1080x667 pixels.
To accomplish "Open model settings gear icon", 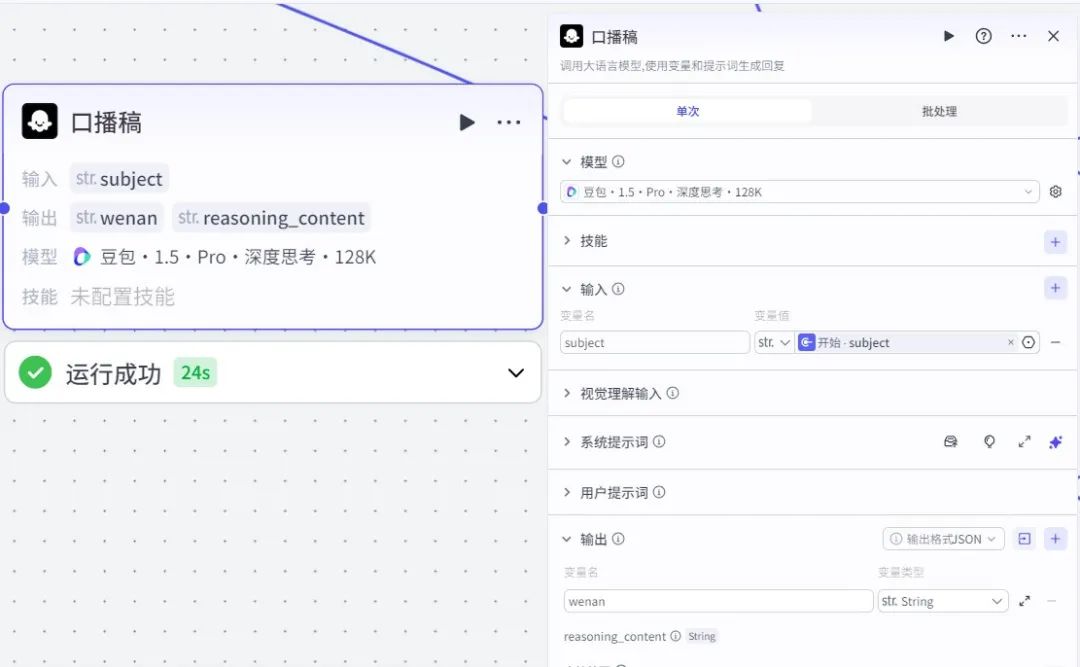I will coord(1055,192).
